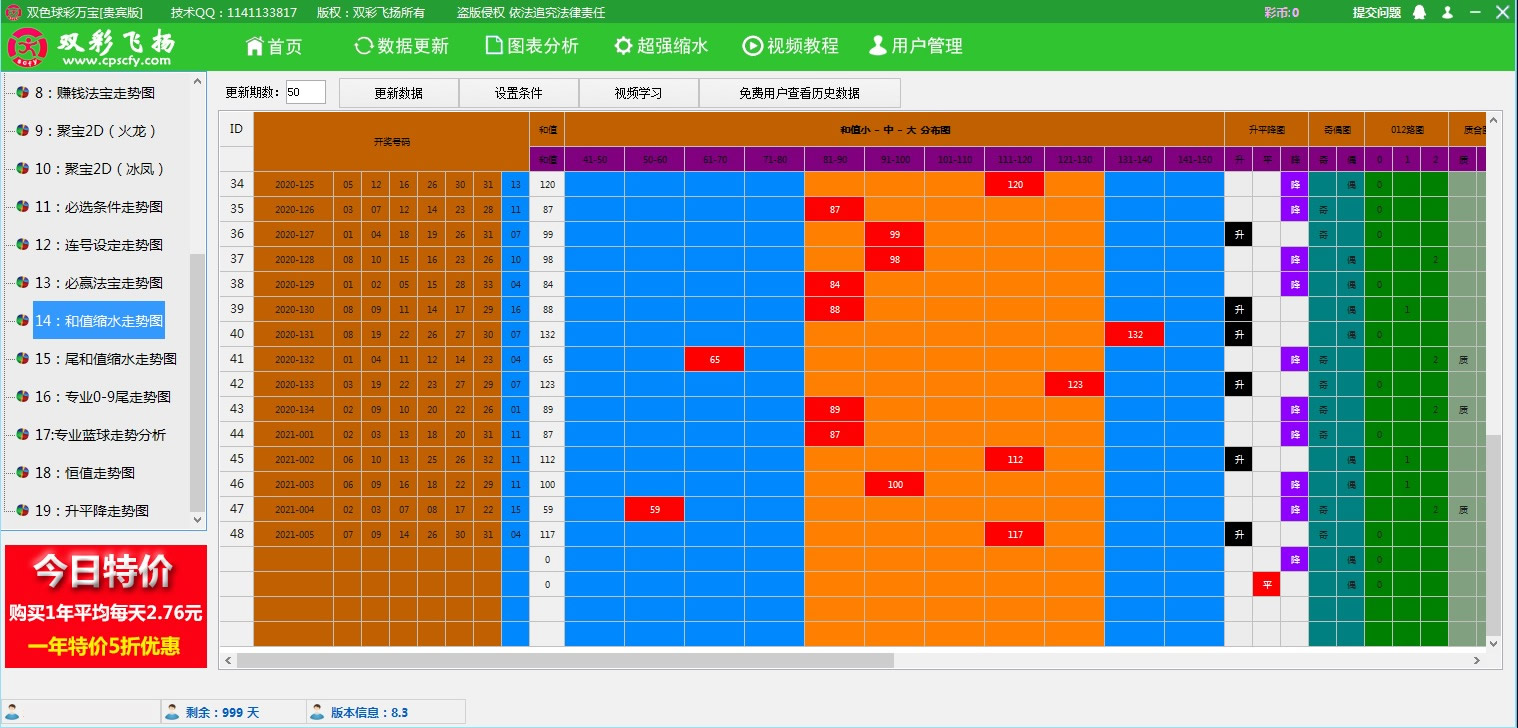The height and width of the screenshot is (728, 1518).
Task: Click the table's horizontal scrollbar thumb
Action: (565, 660)
